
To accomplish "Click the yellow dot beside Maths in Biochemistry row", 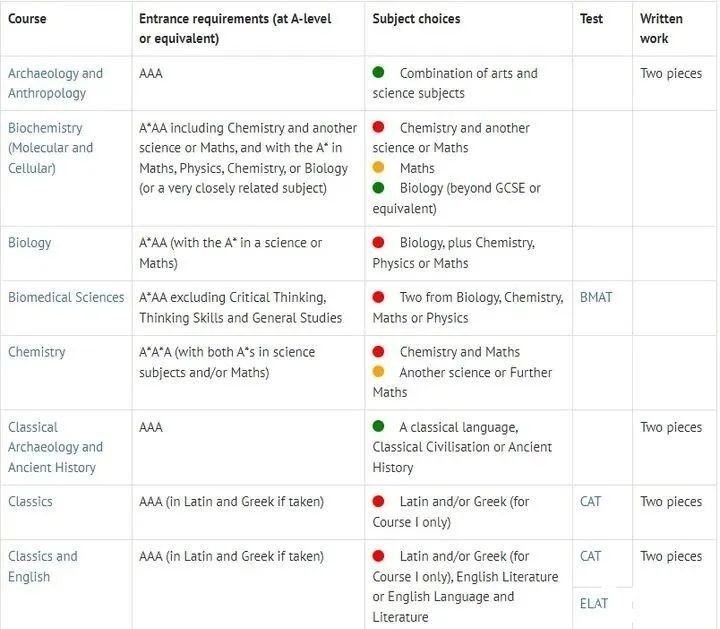I will [x=379, y=168].
